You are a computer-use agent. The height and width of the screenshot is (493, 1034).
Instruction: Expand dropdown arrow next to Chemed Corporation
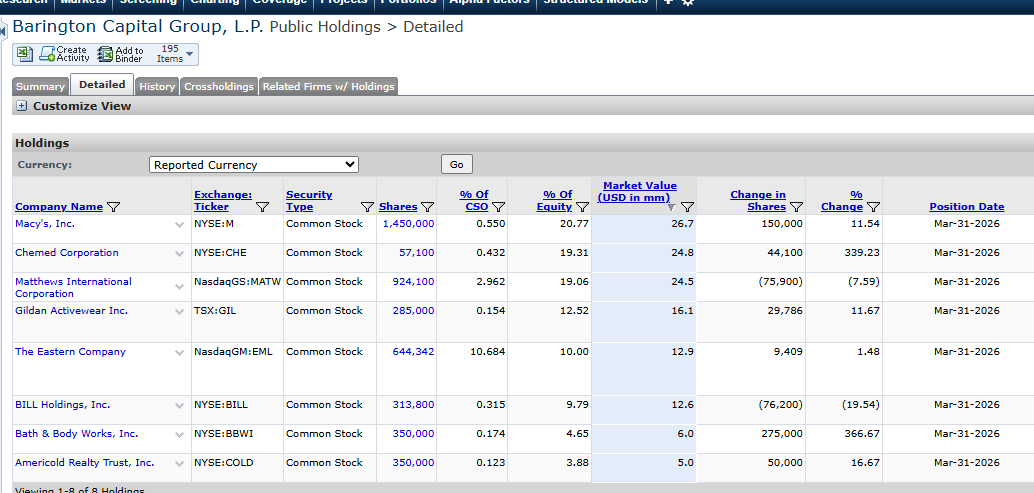179,254
